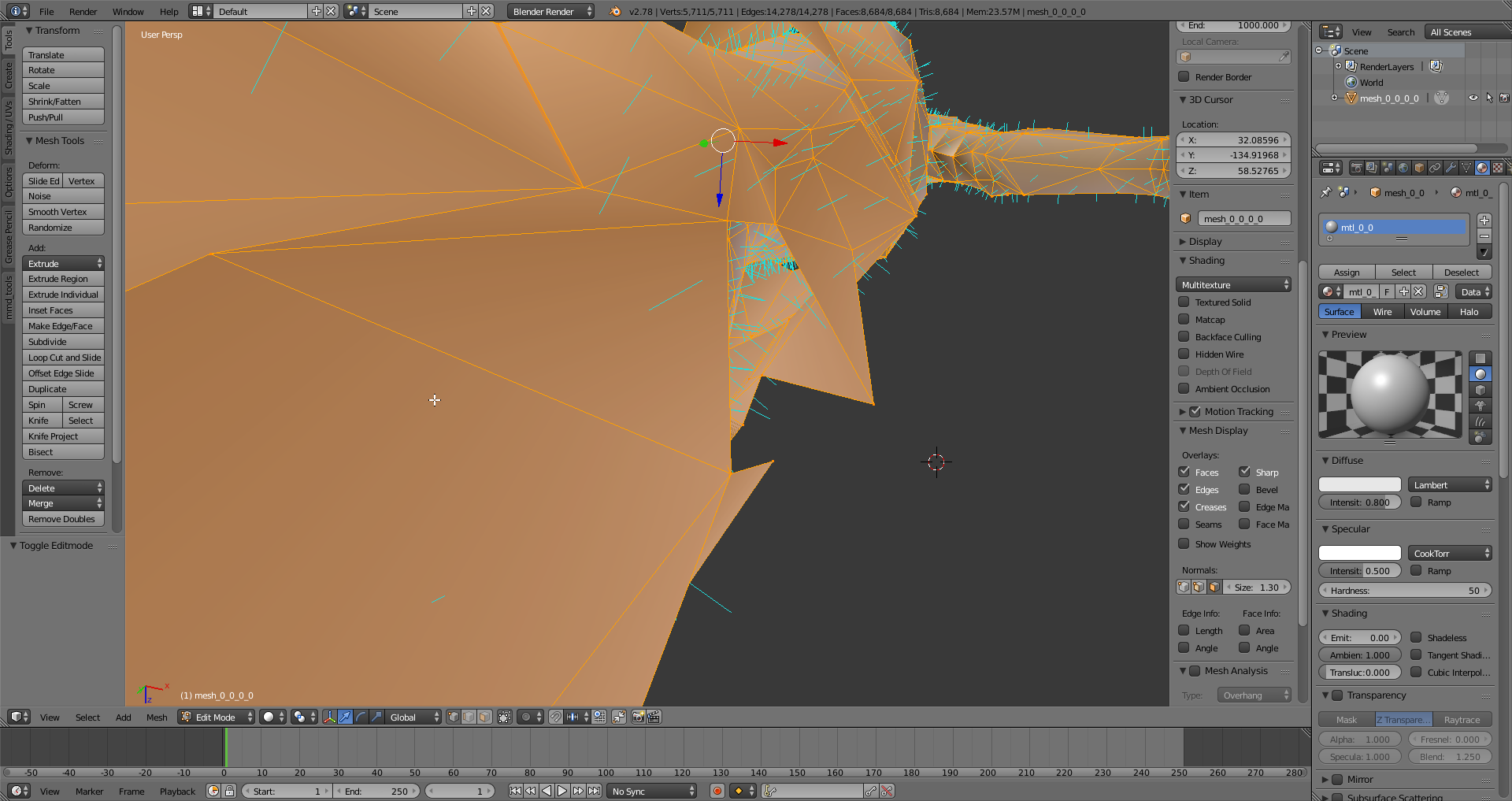1512x801 pixels.
Task: Enable Hidden Wire checkbox
Action: pos(1184,354)
